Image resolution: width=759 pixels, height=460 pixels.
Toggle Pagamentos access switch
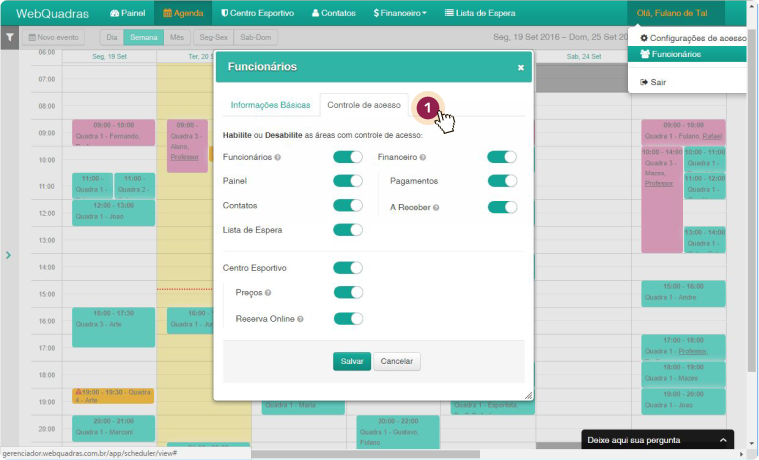(x=501, y=181)
